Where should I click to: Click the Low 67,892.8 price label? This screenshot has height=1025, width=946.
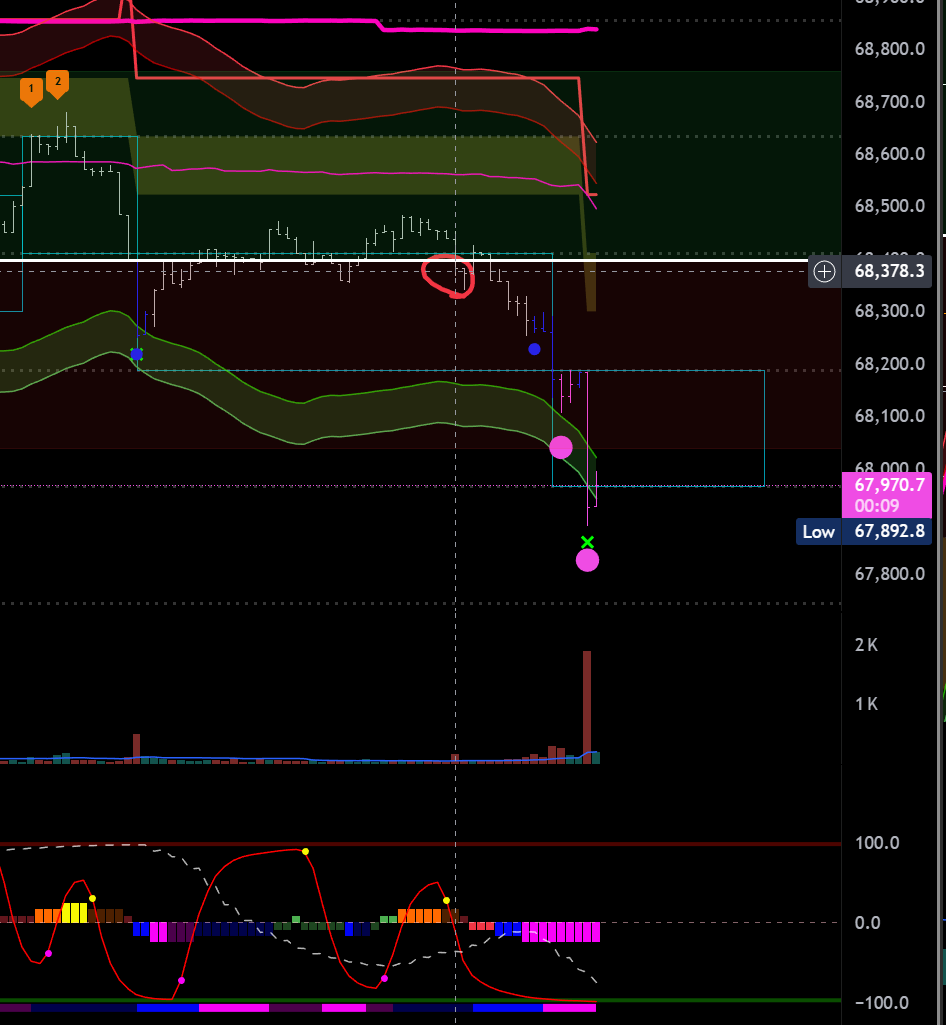tap(864, 531)
